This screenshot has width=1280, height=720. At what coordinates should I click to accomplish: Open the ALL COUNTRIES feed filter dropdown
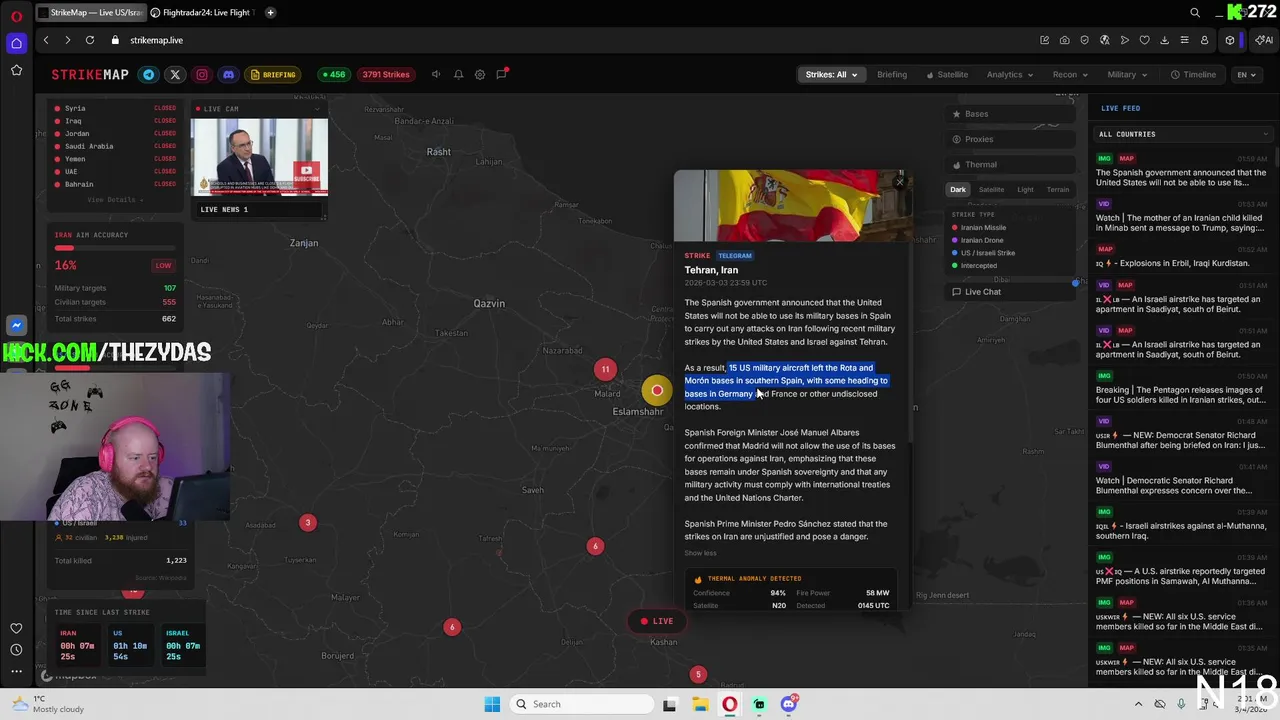[1183, 134]
